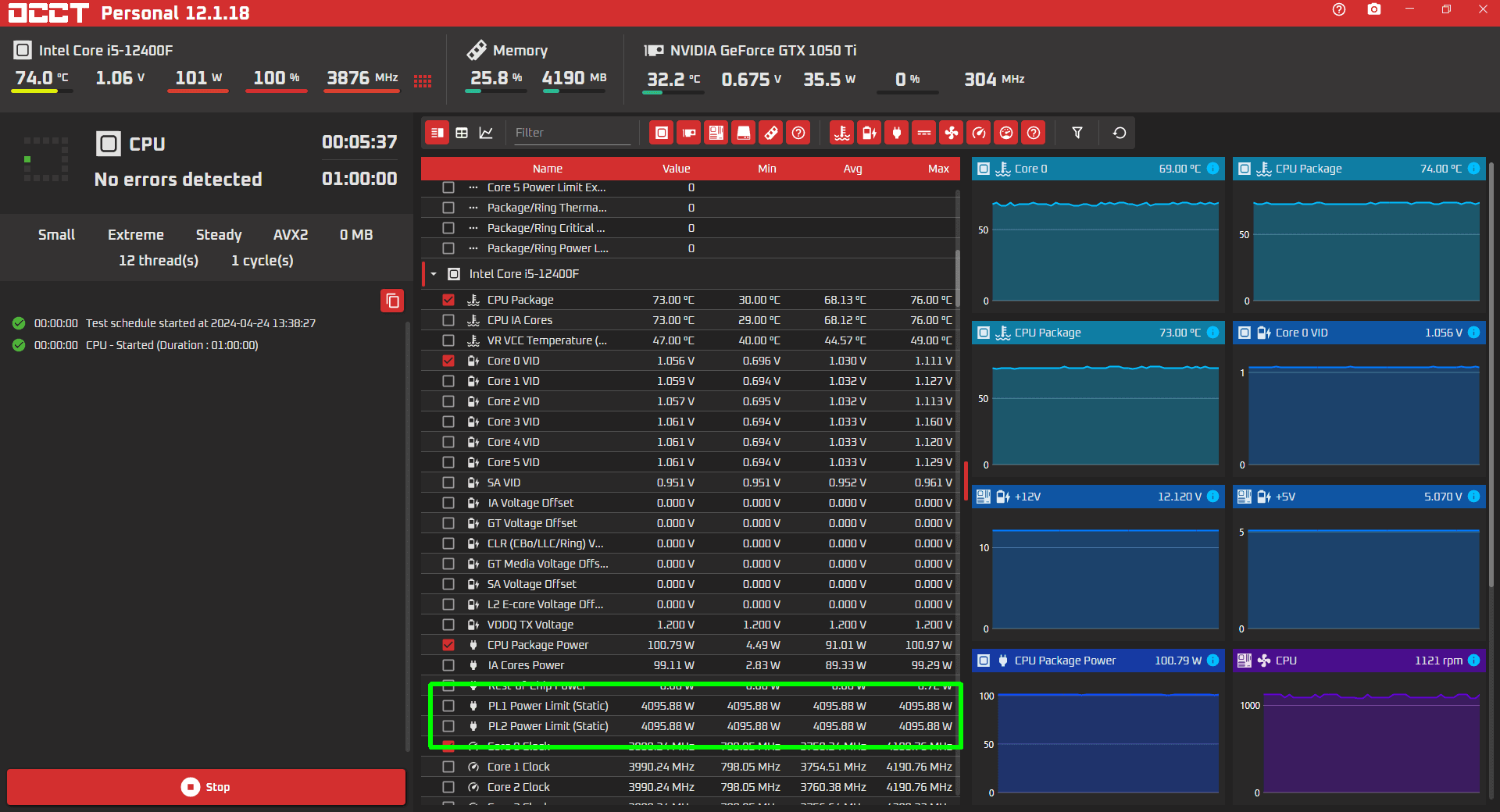Screen dimensions: 1500x812
Task: Check the Core 1 Clock checkbox
Action: (448, 767)
